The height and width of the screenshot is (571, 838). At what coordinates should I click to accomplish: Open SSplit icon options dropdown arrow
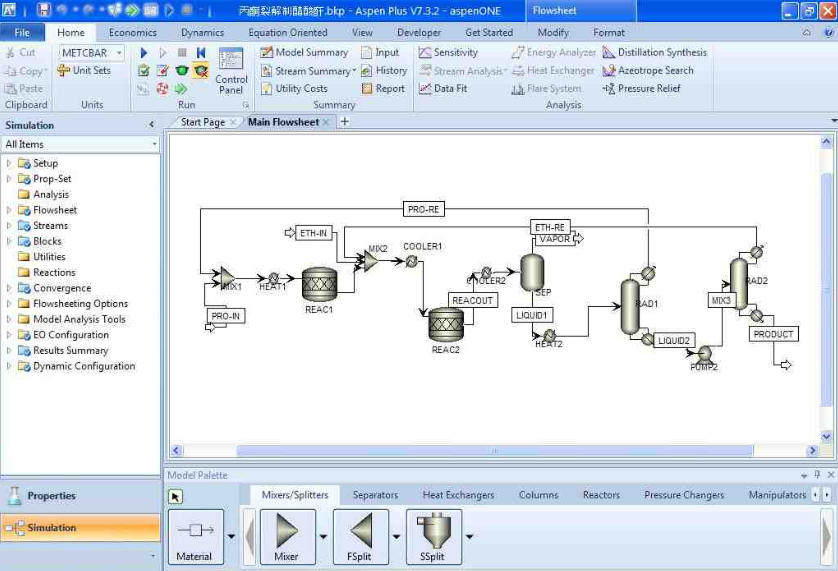[x=469, y=536]
